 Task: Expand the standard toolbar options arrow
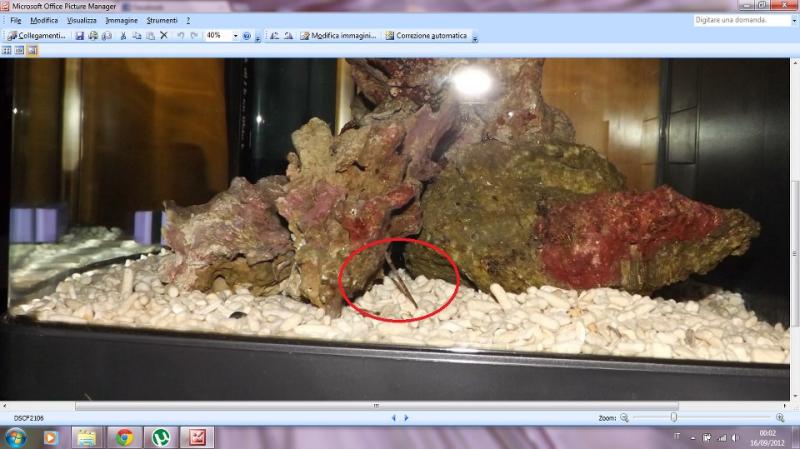[x=258, y=38]
